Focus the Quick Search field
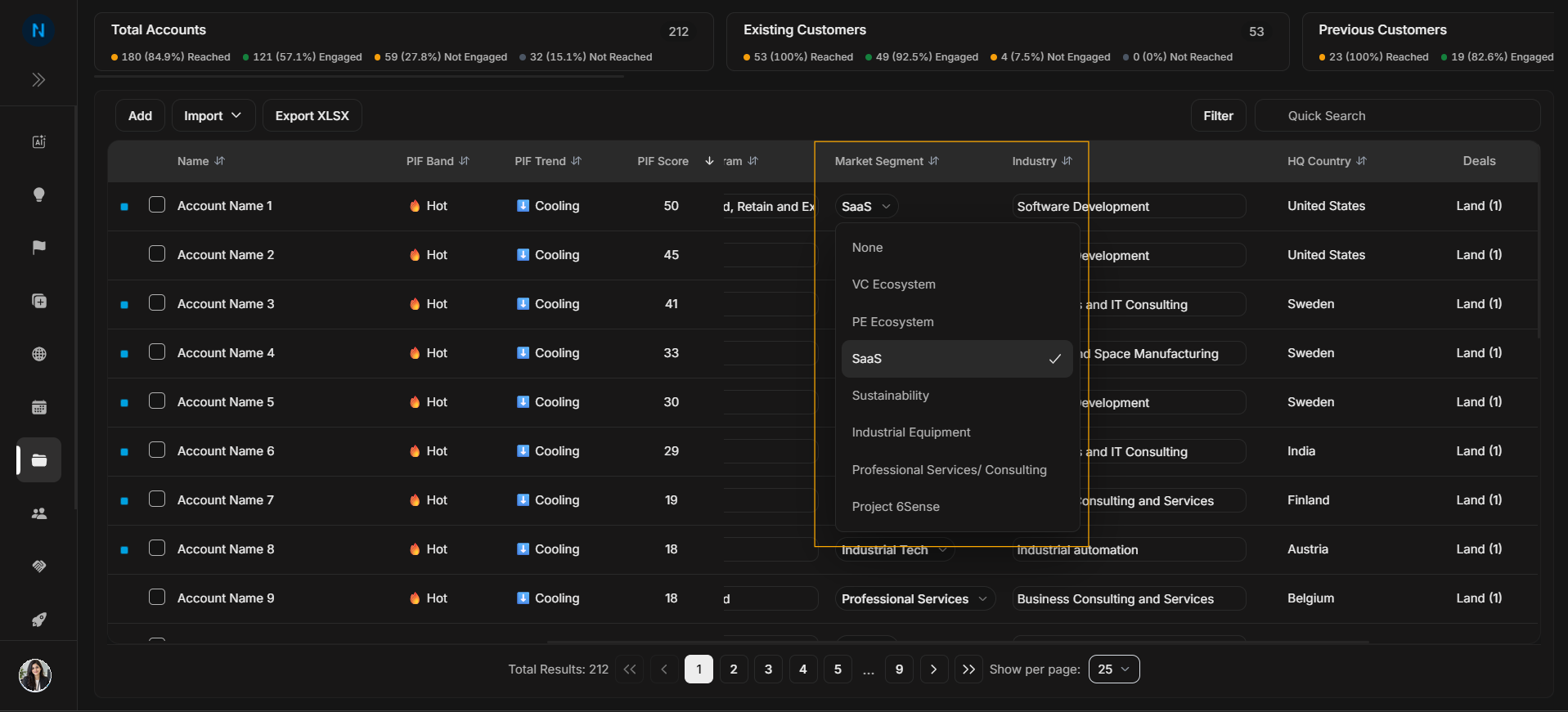 pyautogui.click(x=1398, y=116)
